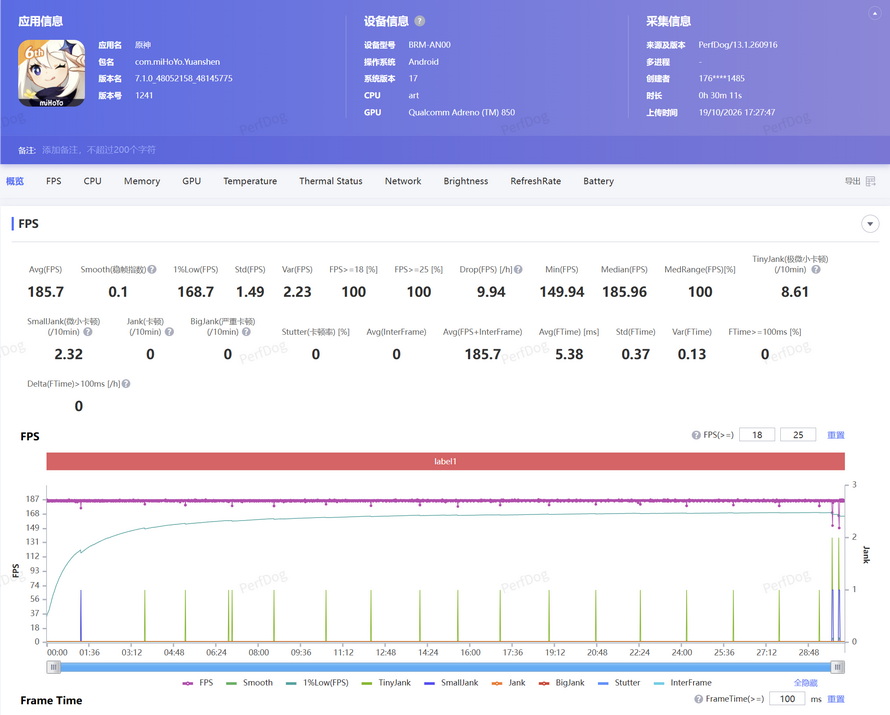Click the left handle of the time range slider
The width and height of the screenshot is (890, 715).
coord(53,667)
